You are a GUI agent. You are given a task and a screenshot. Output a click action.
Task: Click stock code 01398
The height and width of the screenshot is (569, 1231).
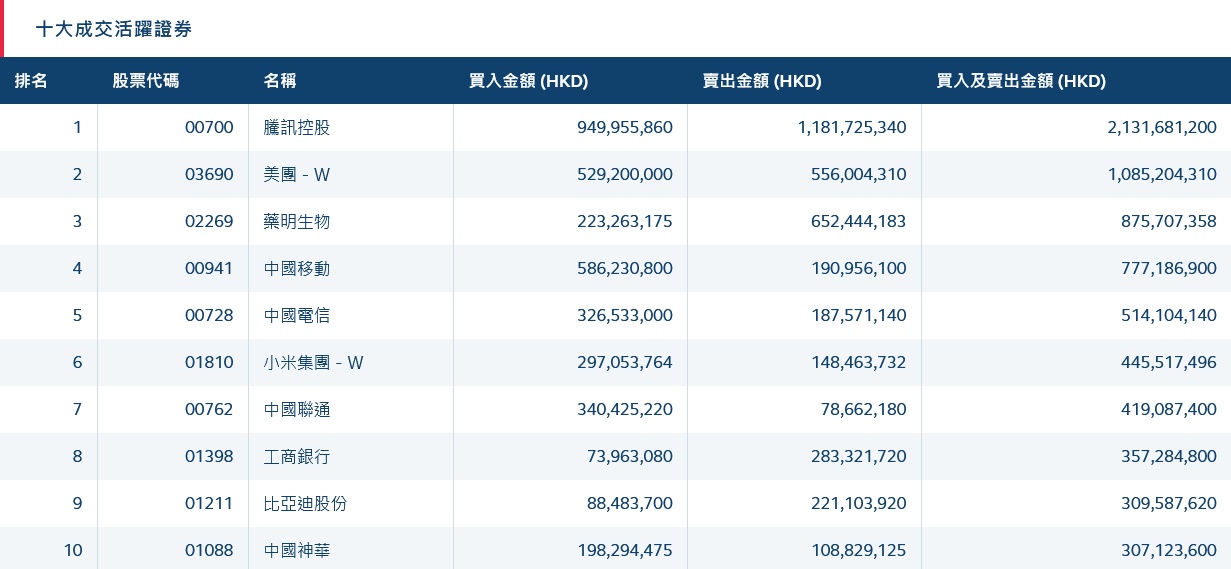(209, 456)
